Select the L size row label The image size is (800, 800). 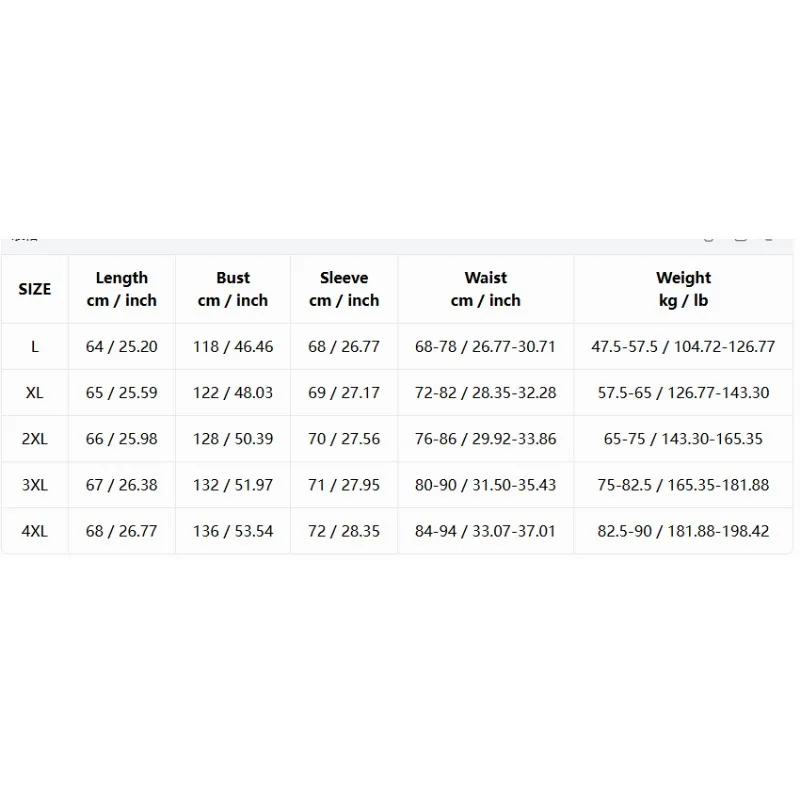[x=35, y=347]
